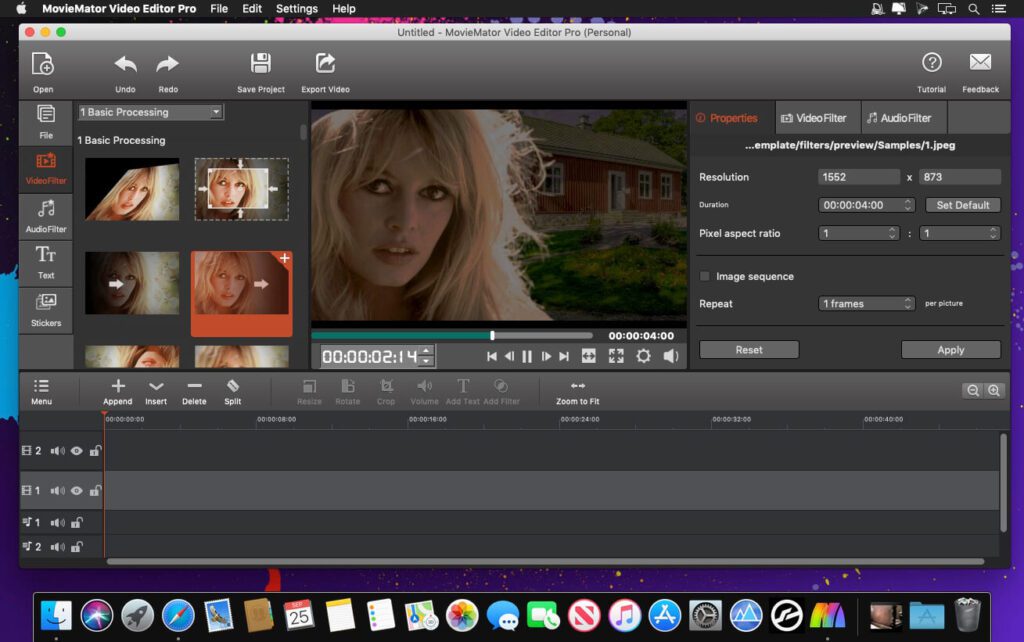Select the Split tool in the timeline toolbar
This screenshot has height=642, width=1024.
tap(232, 389)
